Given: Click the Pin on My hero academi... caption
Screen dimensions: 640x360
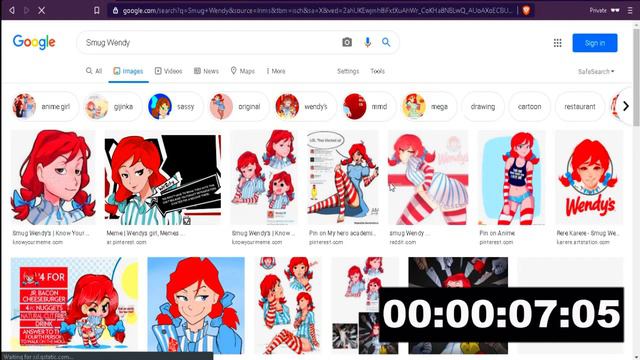Looking at the screenshot, I should (342, 233).
